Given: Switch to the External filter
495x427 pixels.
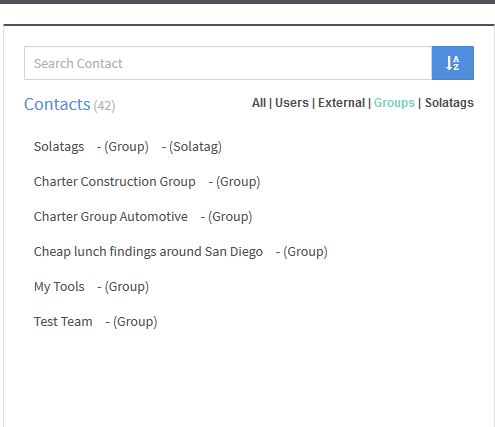Looking at the screenshot, I should coord(341,103).
